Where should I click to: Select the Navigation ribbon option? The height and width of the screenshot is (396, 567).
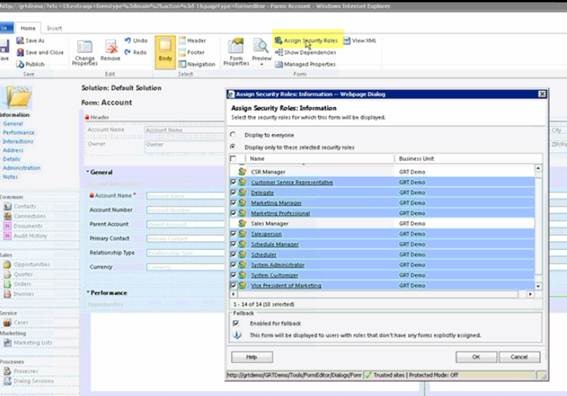pyautogui.click(x=197, y=64)
